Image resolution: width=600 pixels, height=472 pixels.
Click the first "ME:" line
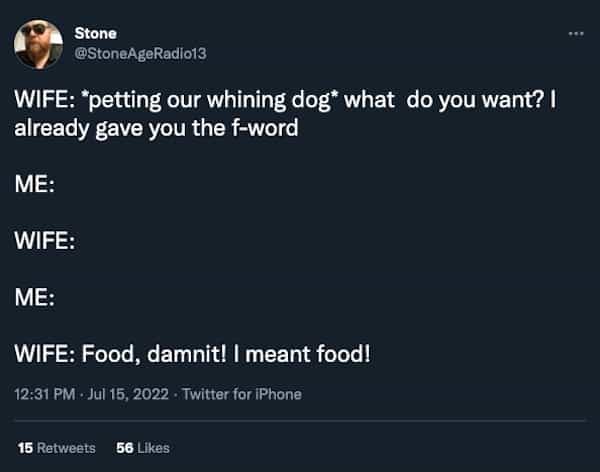click(x=35, y=185)
